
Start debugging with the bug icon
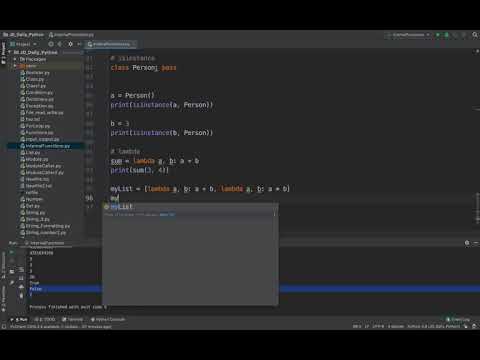[447, 35]
